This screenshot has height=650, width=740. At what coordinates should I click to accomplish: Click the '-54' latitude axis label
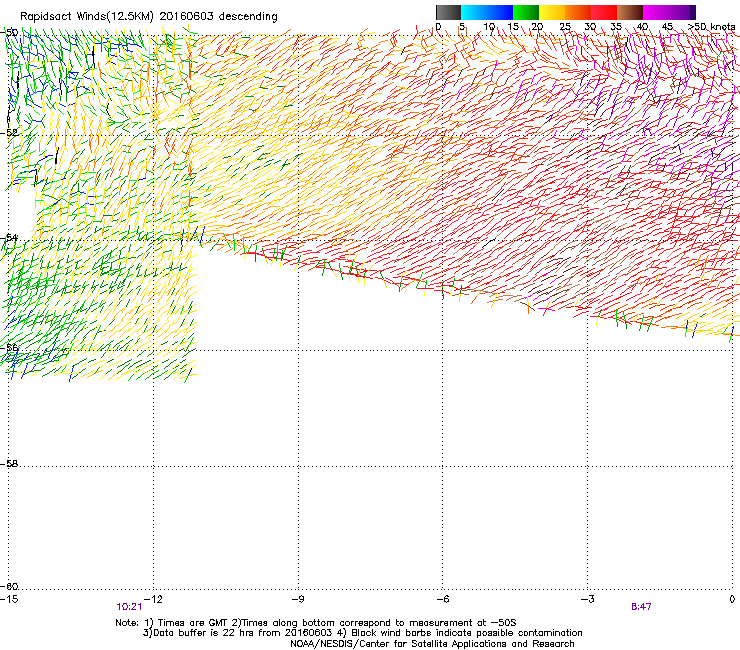pyautogui.click(x=9, y=237)
